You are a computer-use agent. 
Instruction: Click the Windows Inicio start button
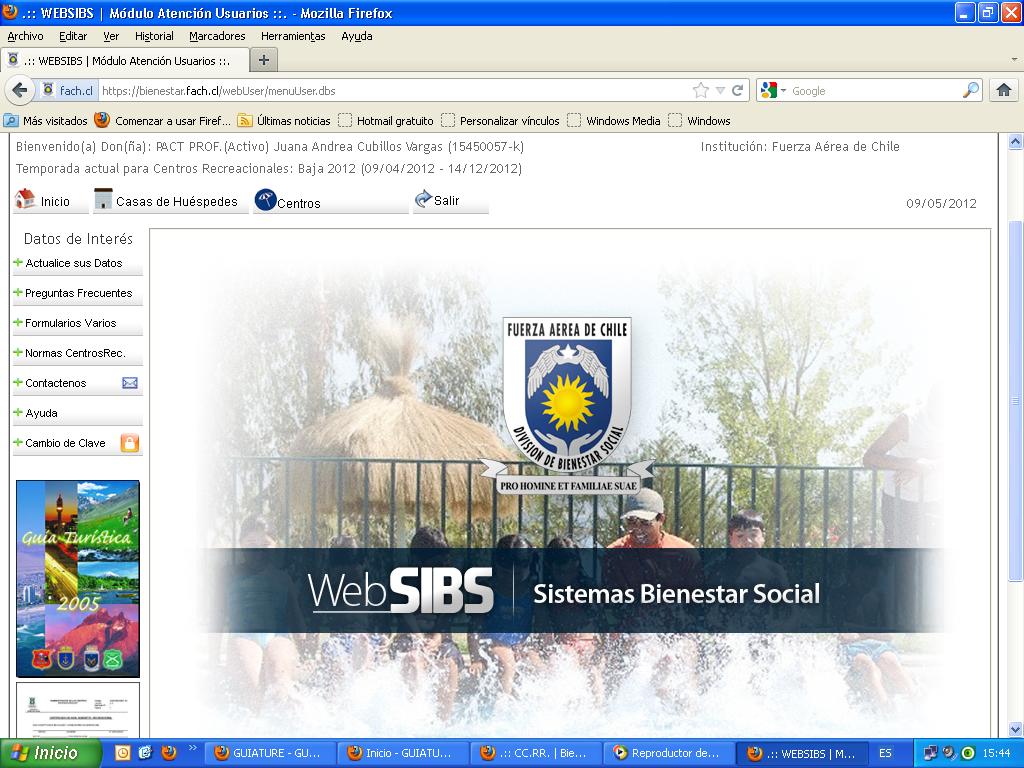pos(52,753)
